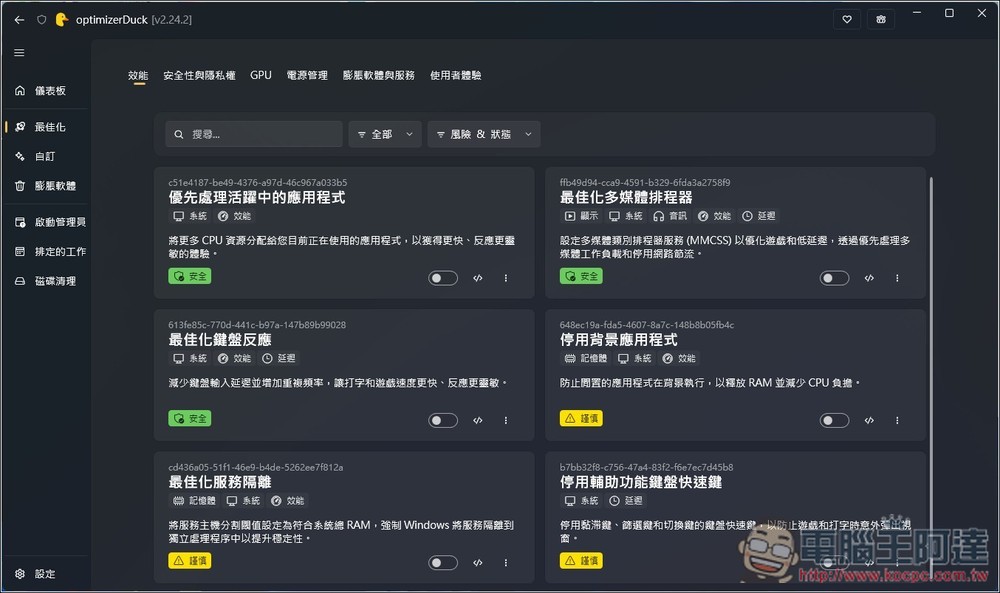Open the 風險 & 狀態 filter dropdown
This screenshot has height=593, width=1000.
coord(484,135)
